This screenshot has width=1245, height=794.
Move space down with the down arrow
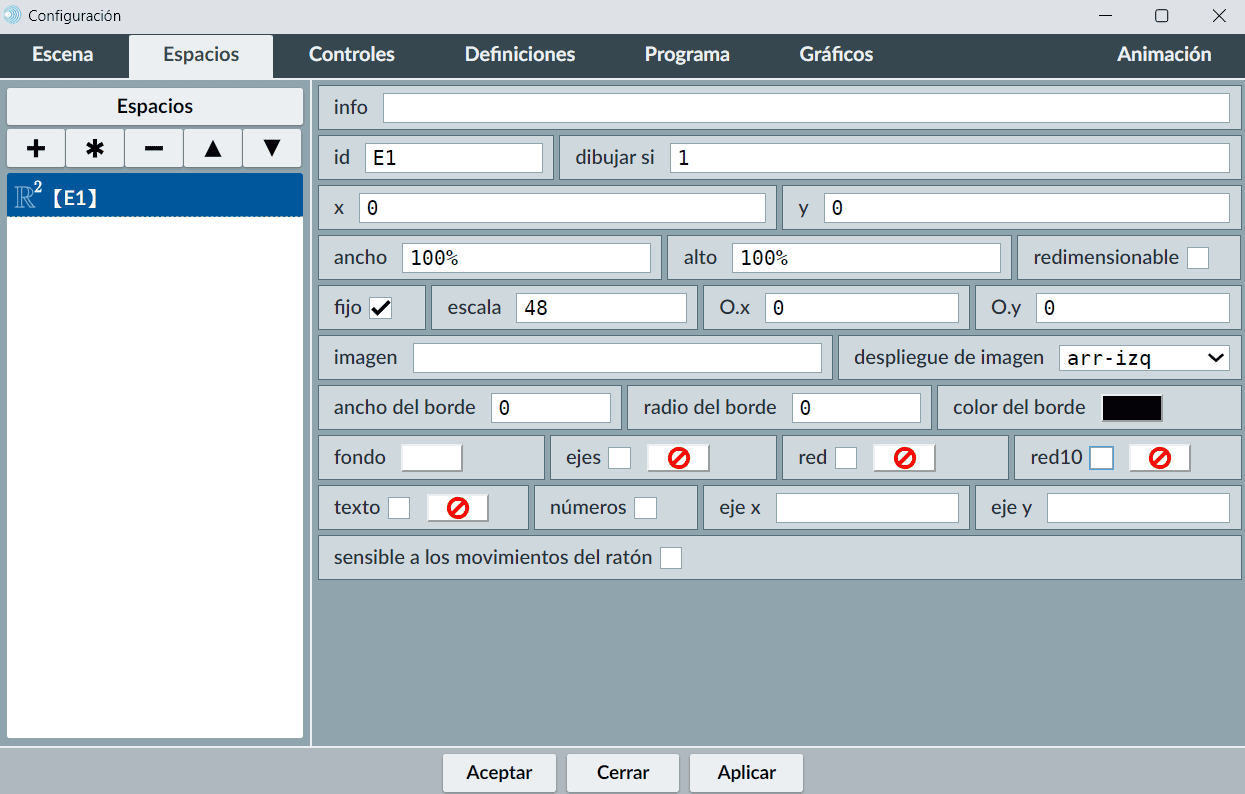pyautogui.click(x=272, y=148)
